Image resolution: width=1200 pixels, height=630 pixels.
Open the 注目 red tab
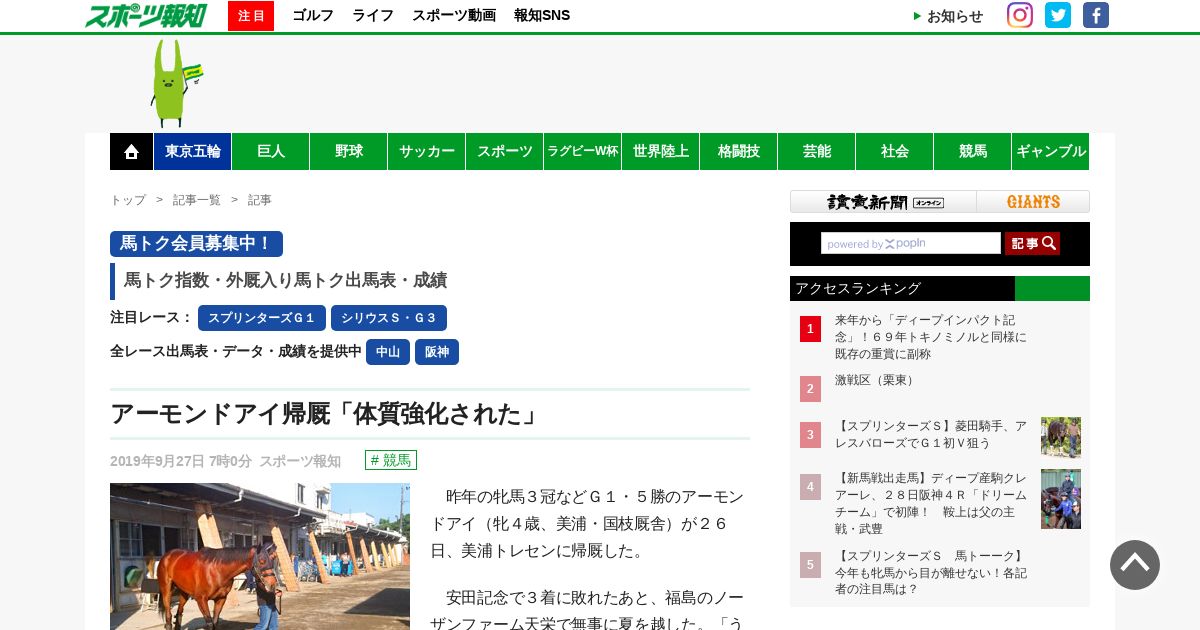(251, 16)
